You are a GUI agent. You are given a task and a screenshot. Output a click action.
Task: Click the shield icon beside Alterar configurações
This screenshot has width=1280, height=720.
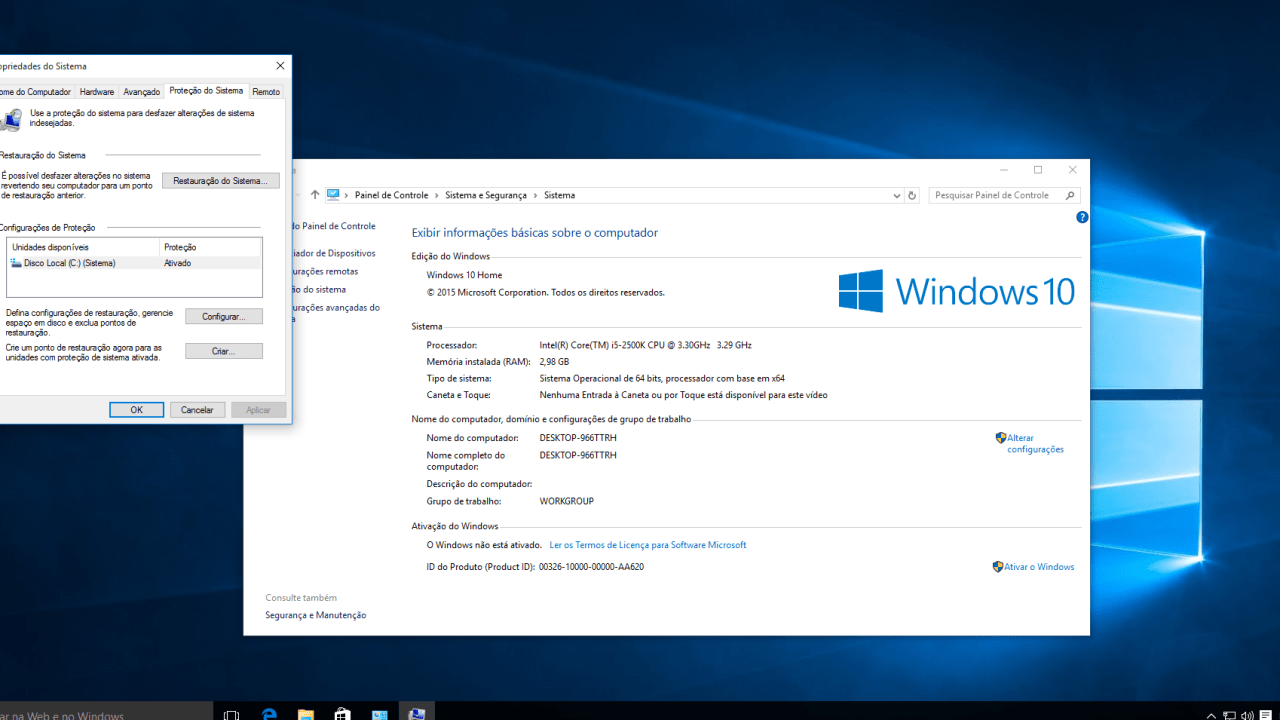click(x=1001, y=438)
